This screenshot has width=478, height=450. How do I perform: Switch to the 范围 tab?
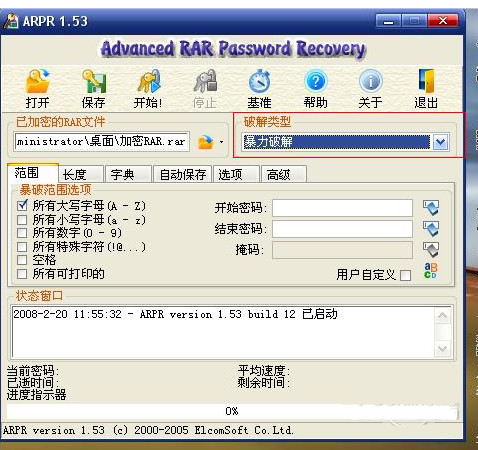point(33,173)
